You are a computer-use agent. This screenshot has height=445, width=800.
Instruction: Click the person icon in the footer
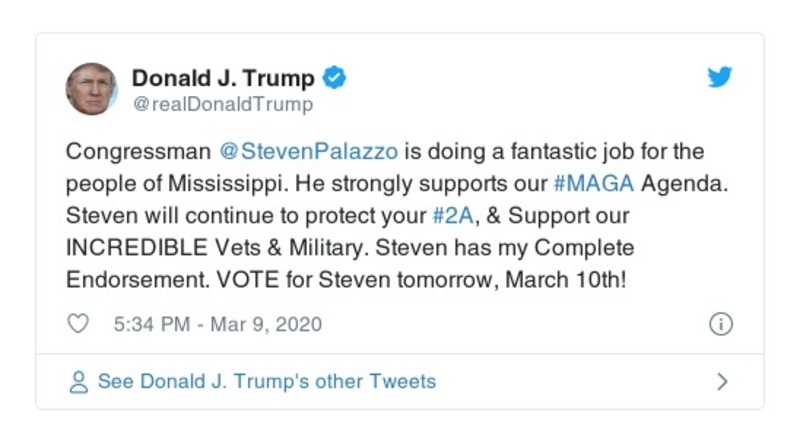[78, 382]
